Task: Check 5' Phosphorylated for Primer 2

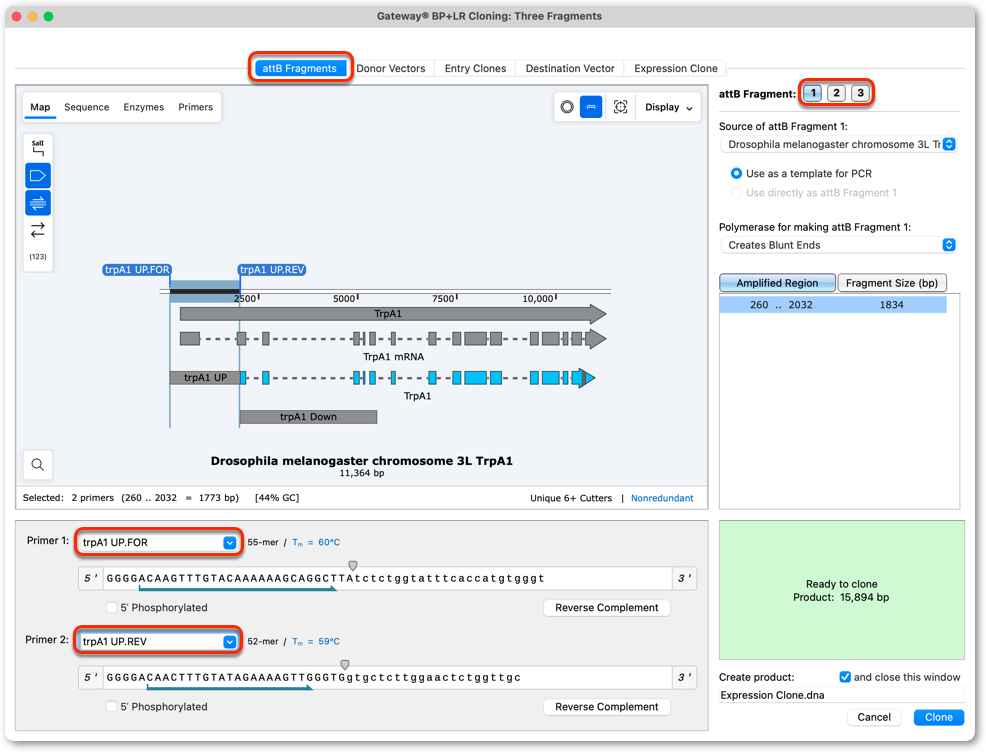Action: 111,707
